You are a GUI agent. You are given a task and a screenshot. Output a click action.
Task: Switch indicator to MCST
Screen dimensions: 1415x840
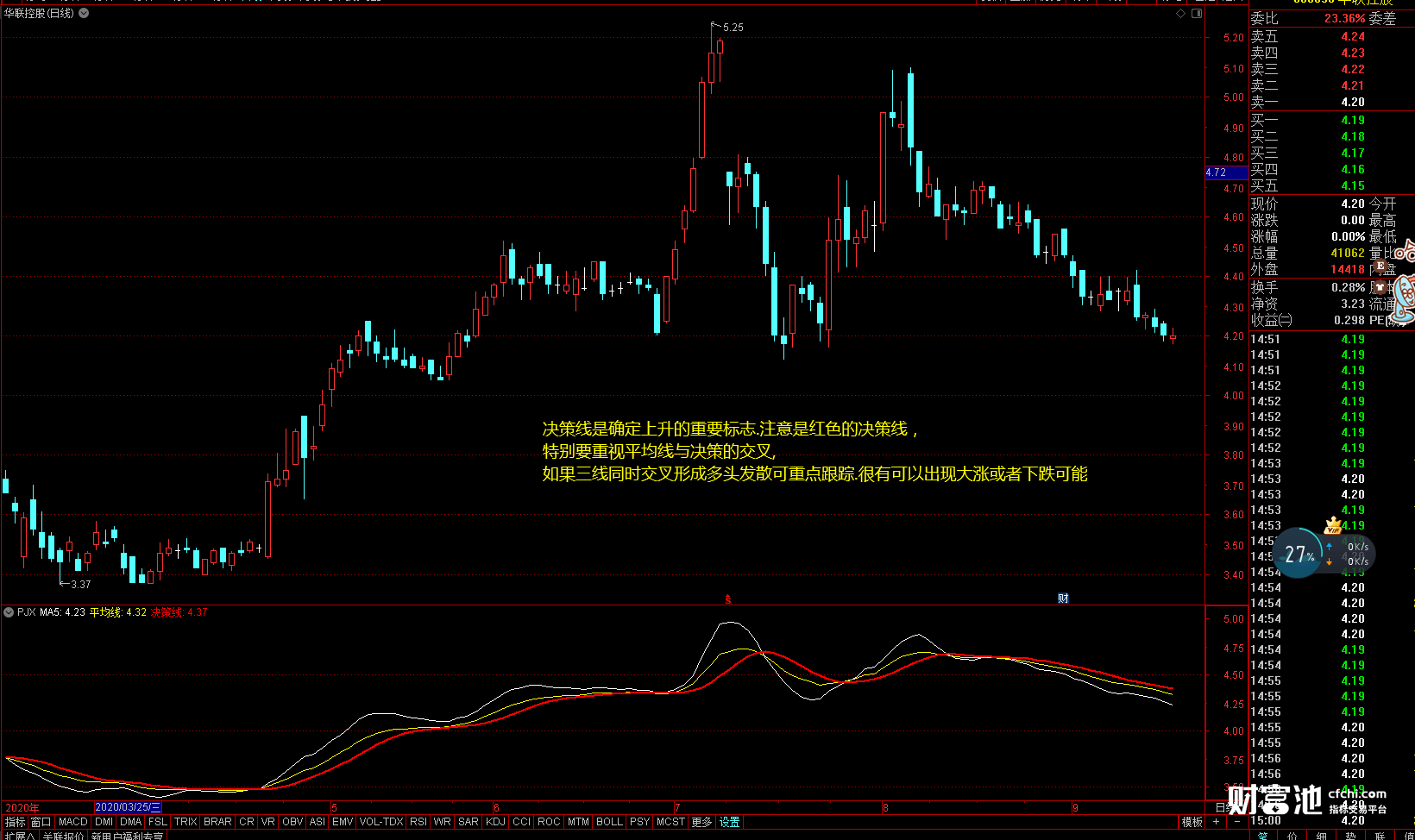click(x=670, y=822)
